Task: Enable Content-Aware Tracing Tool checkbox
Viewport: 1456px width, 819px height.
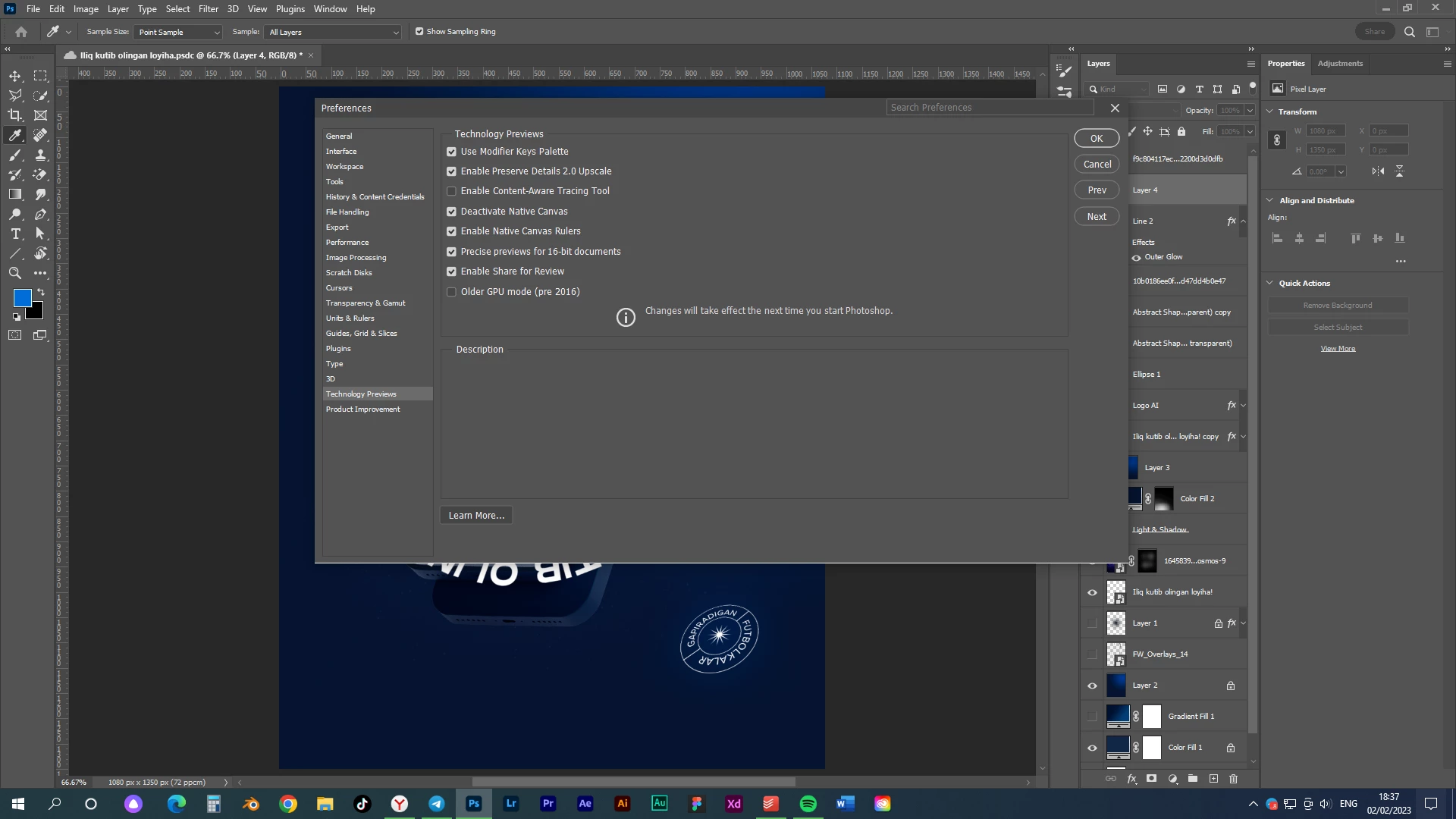Action: [452, 191]
